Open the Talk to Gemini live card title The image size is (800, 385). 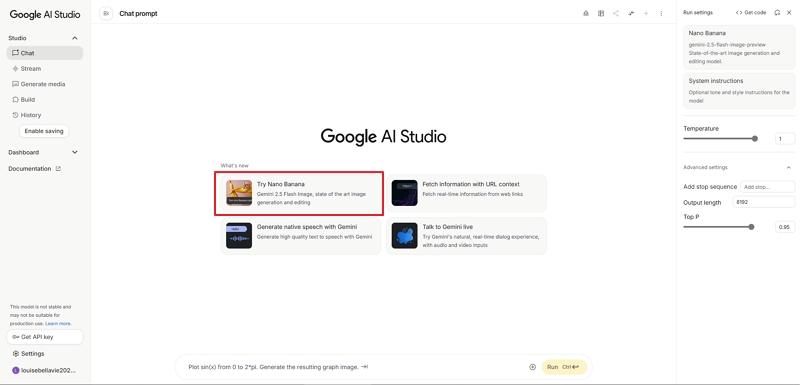447,227
